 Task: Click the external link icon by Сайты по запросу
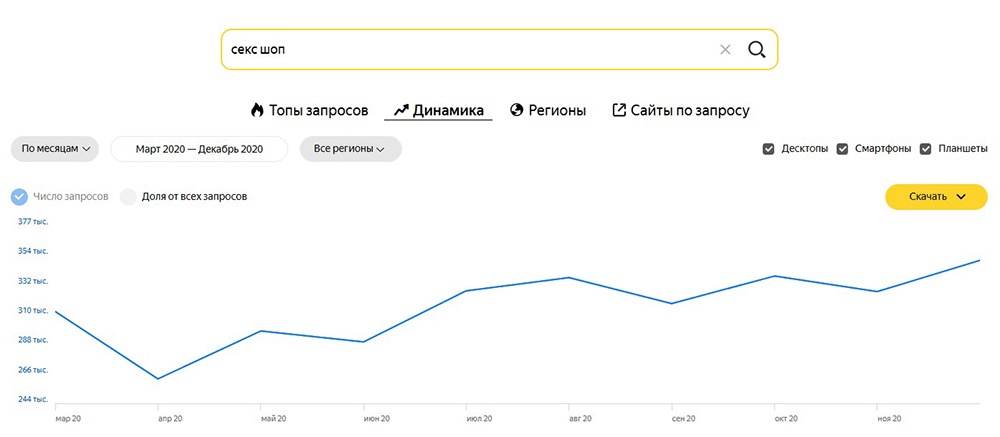pos(619,110)
